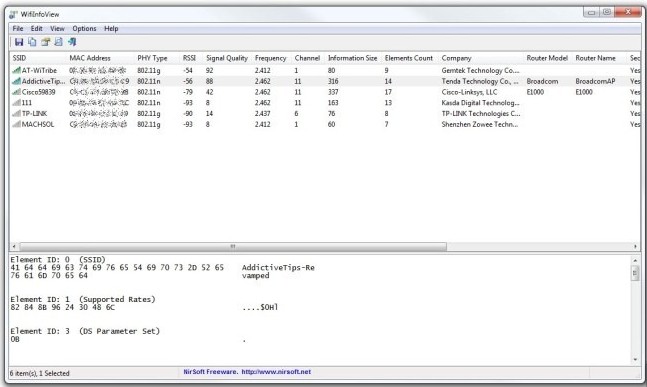Open the Help menu
This screenshot has width=647, height=387.
(111, 28)
